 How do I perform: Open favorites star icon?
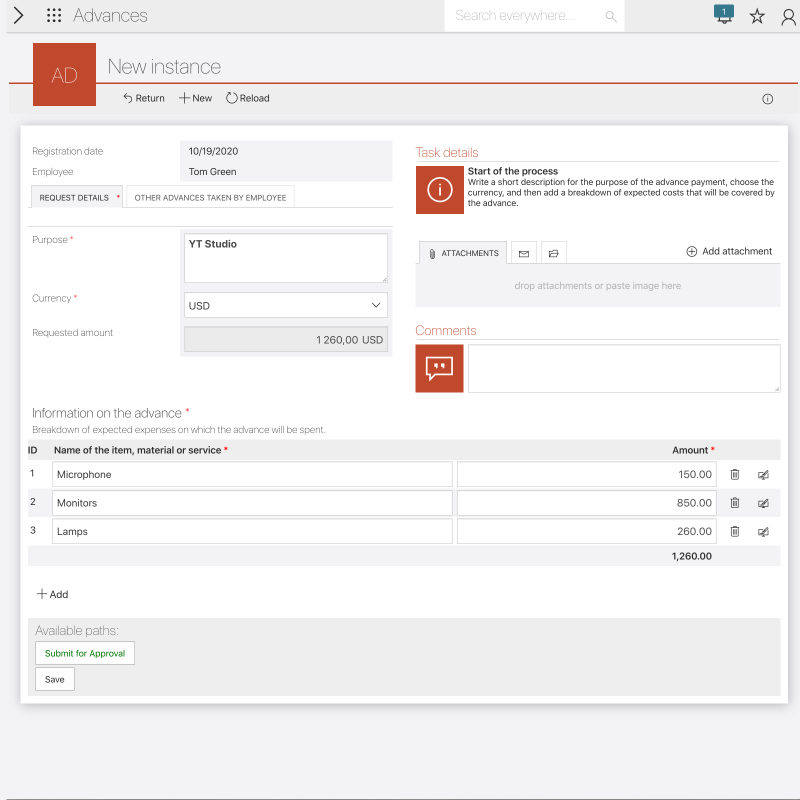pyautogui.click(x=757, y=16)
